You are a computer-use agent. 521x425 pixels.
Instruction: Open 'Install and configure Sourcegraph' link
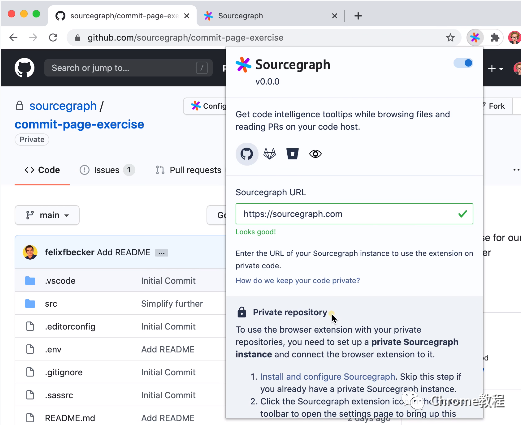pos(327,377)
